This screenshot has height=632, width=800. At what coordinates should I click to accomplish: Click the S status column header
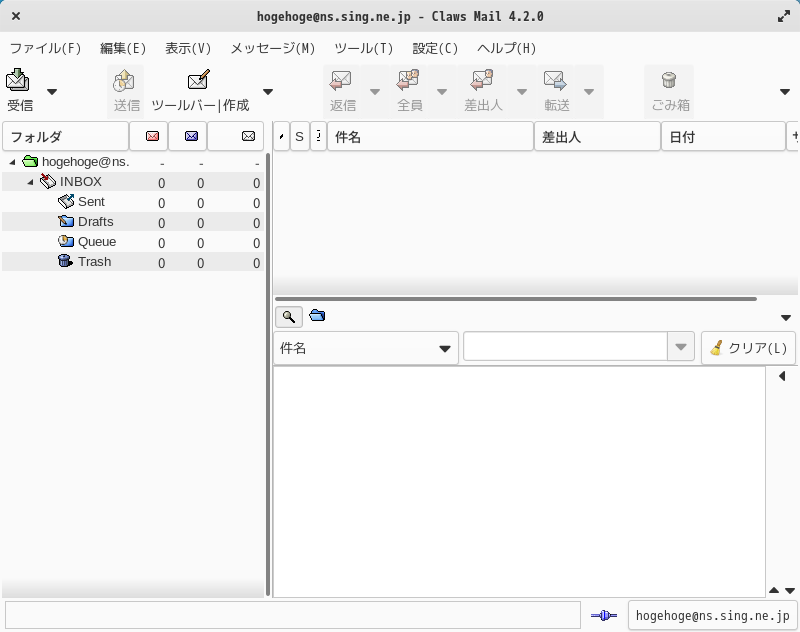[299, 136]
